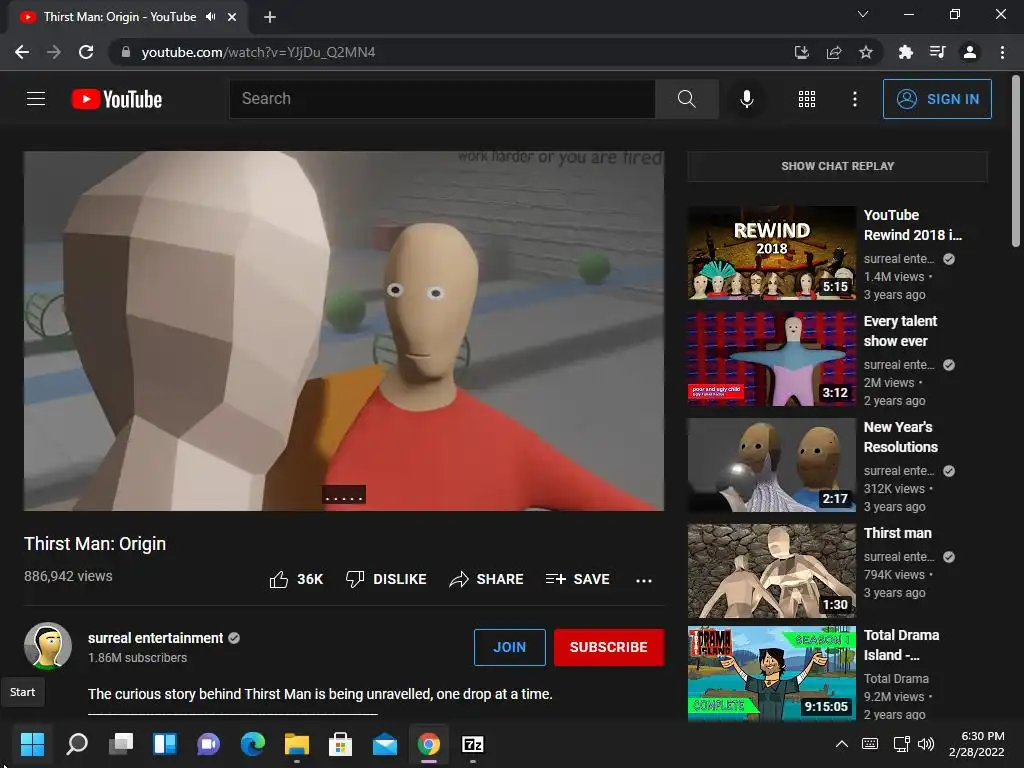Open Chrome three-dot menu
1024x768 pixels.
tap(1002, 52)
